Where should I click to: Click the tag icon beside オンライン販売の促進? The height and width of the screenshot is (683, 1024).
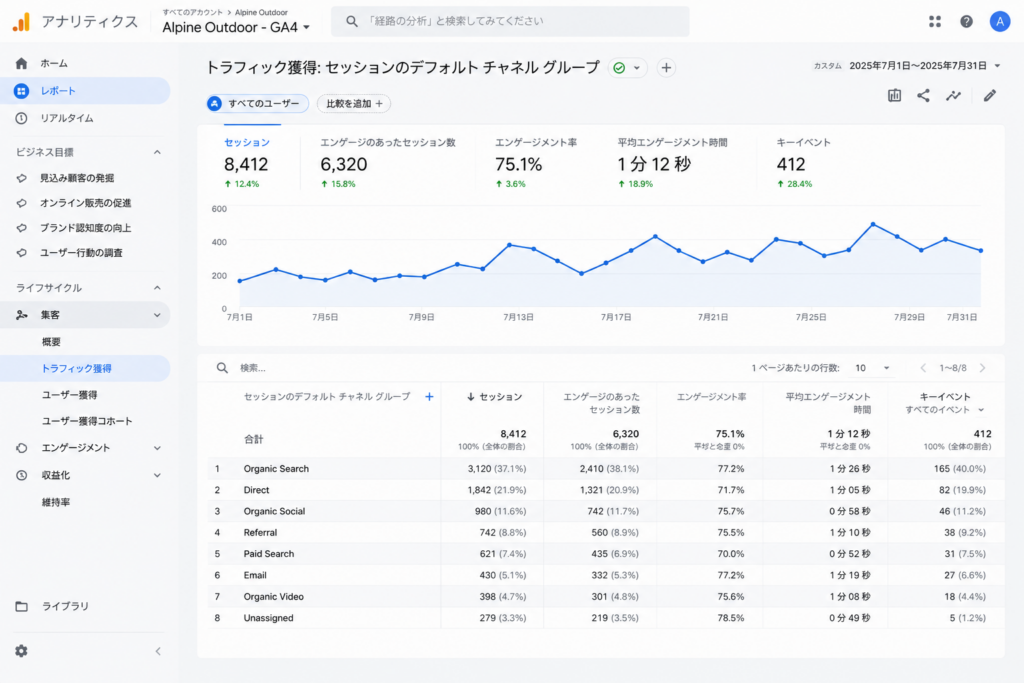(22, 203)
